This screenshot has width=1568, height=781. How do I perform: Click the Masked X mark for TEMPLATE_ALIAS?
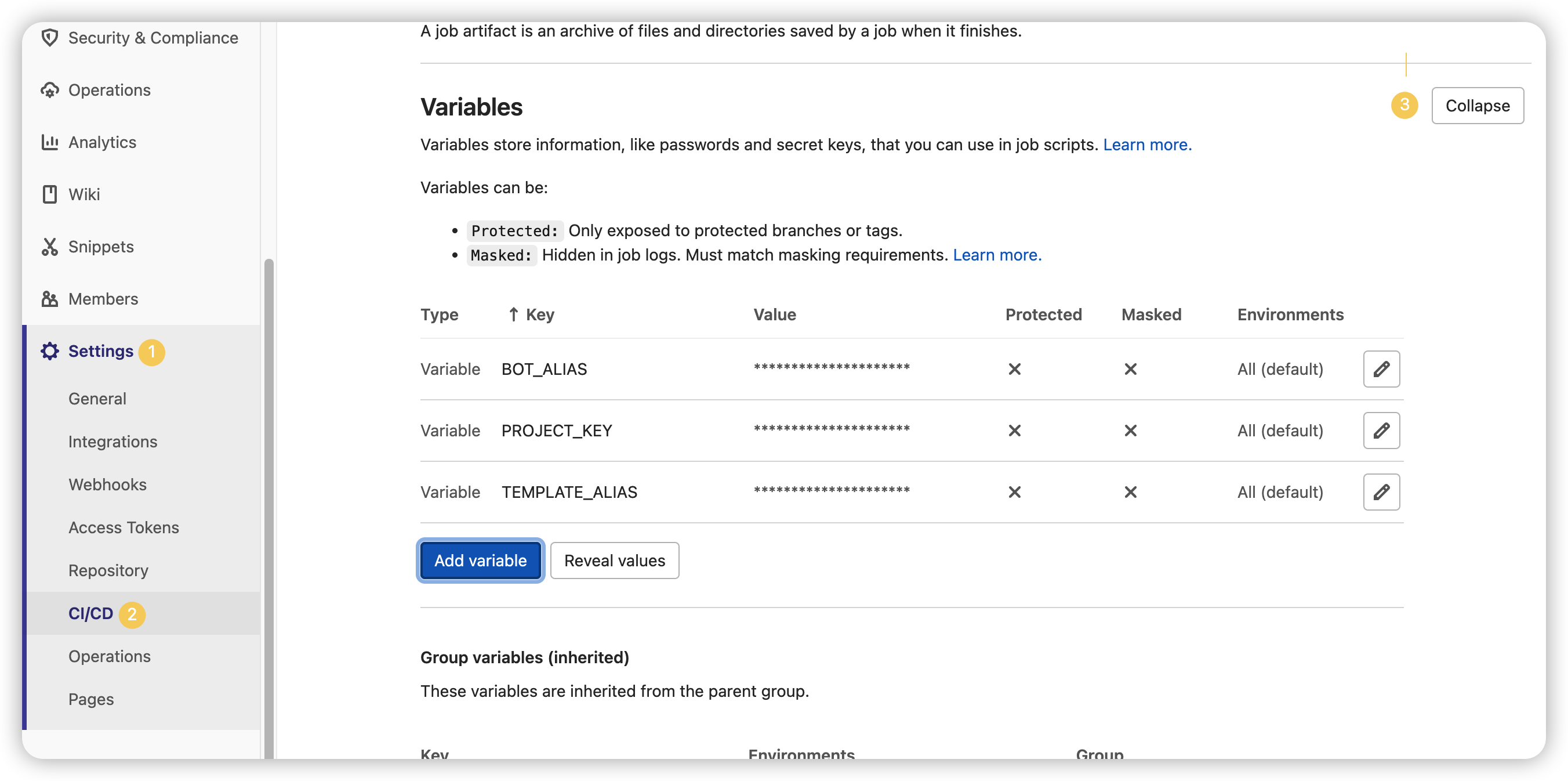(x=1130, y=492)
